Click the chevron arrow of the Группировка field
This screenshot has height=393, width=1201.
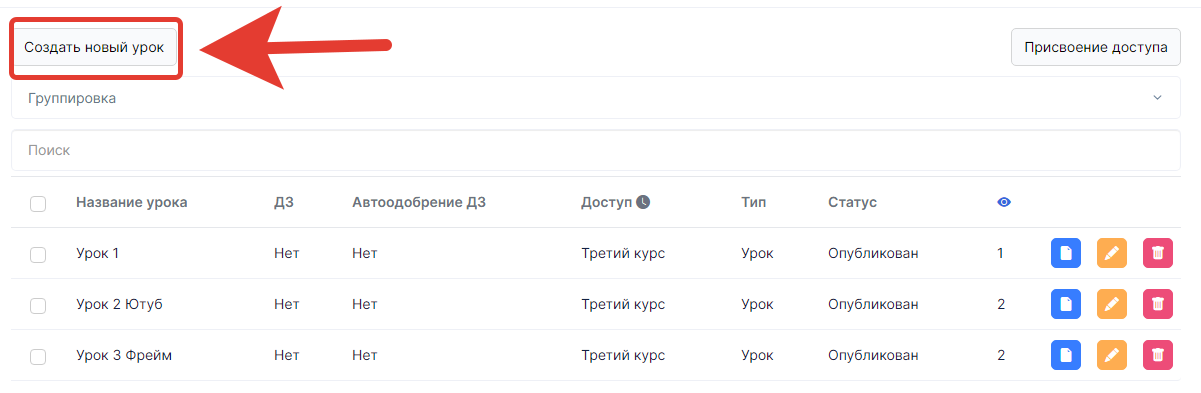point(1157,98)
